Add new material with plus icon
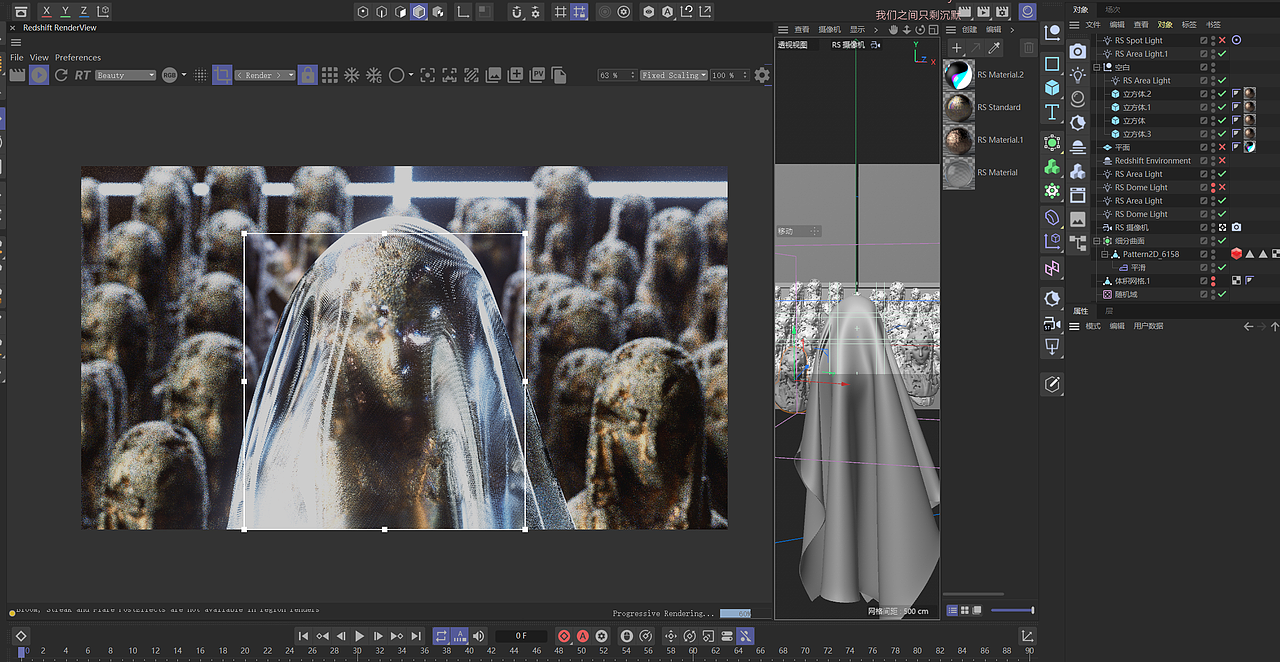The width and height of the screenshot is (1280, 662). tap(957, 48)
